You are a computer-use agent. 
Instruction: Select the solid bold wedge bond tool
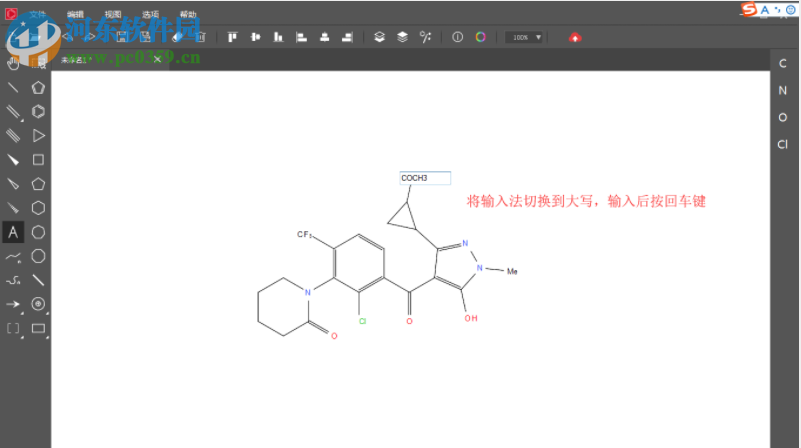13,160
